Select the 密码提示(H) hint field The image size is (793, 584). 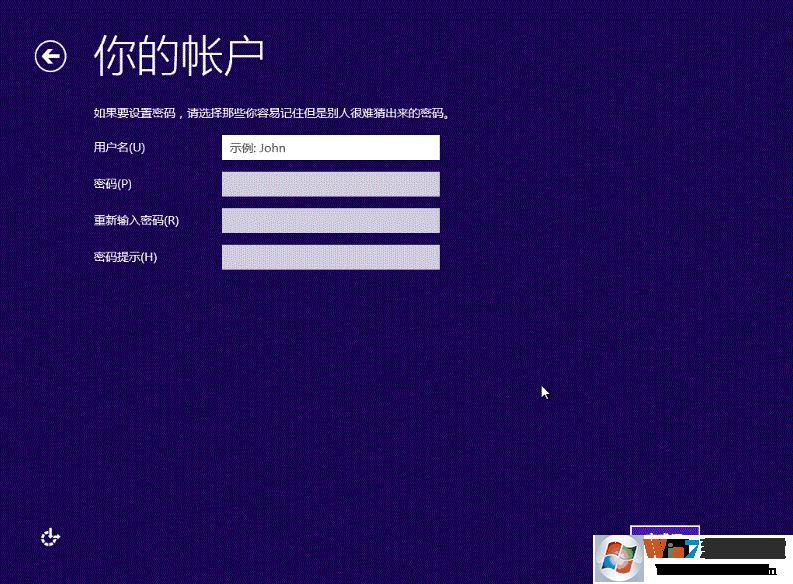(x=331, y=257)
